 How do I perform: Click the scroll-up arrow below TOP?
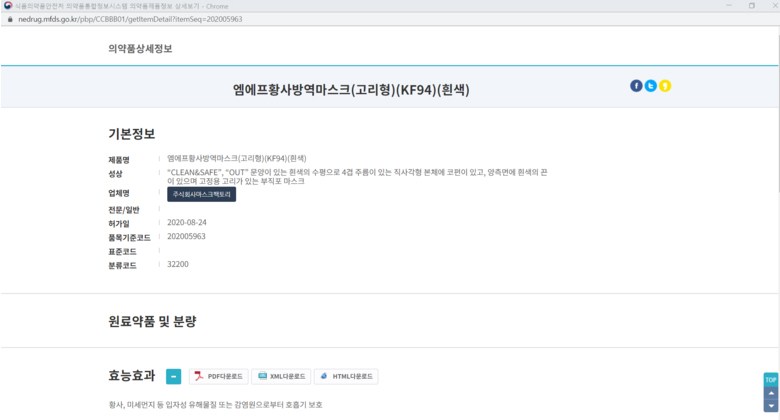click(770, 393)
